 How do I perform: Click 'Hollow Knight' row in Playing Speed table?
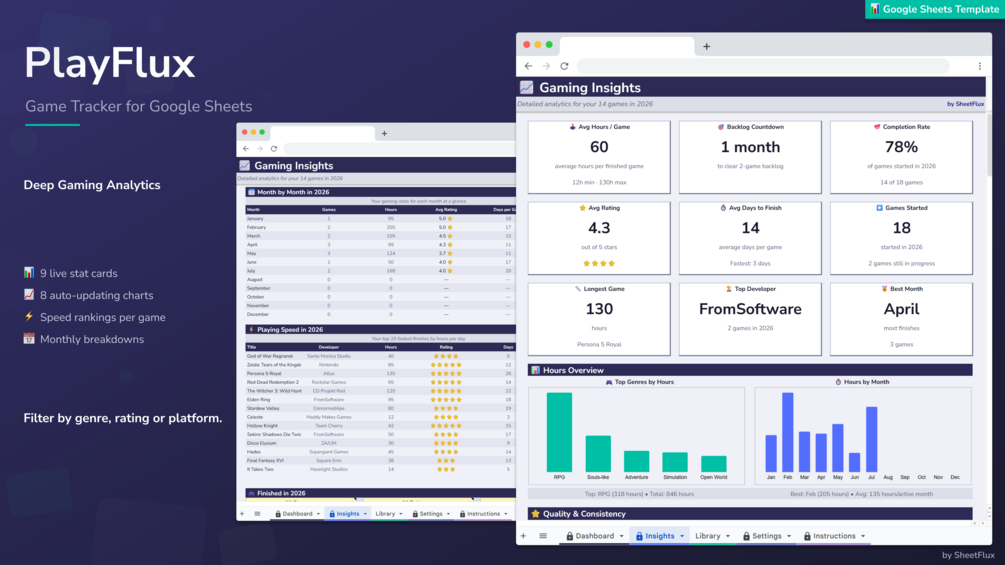[x=380, y=425]
